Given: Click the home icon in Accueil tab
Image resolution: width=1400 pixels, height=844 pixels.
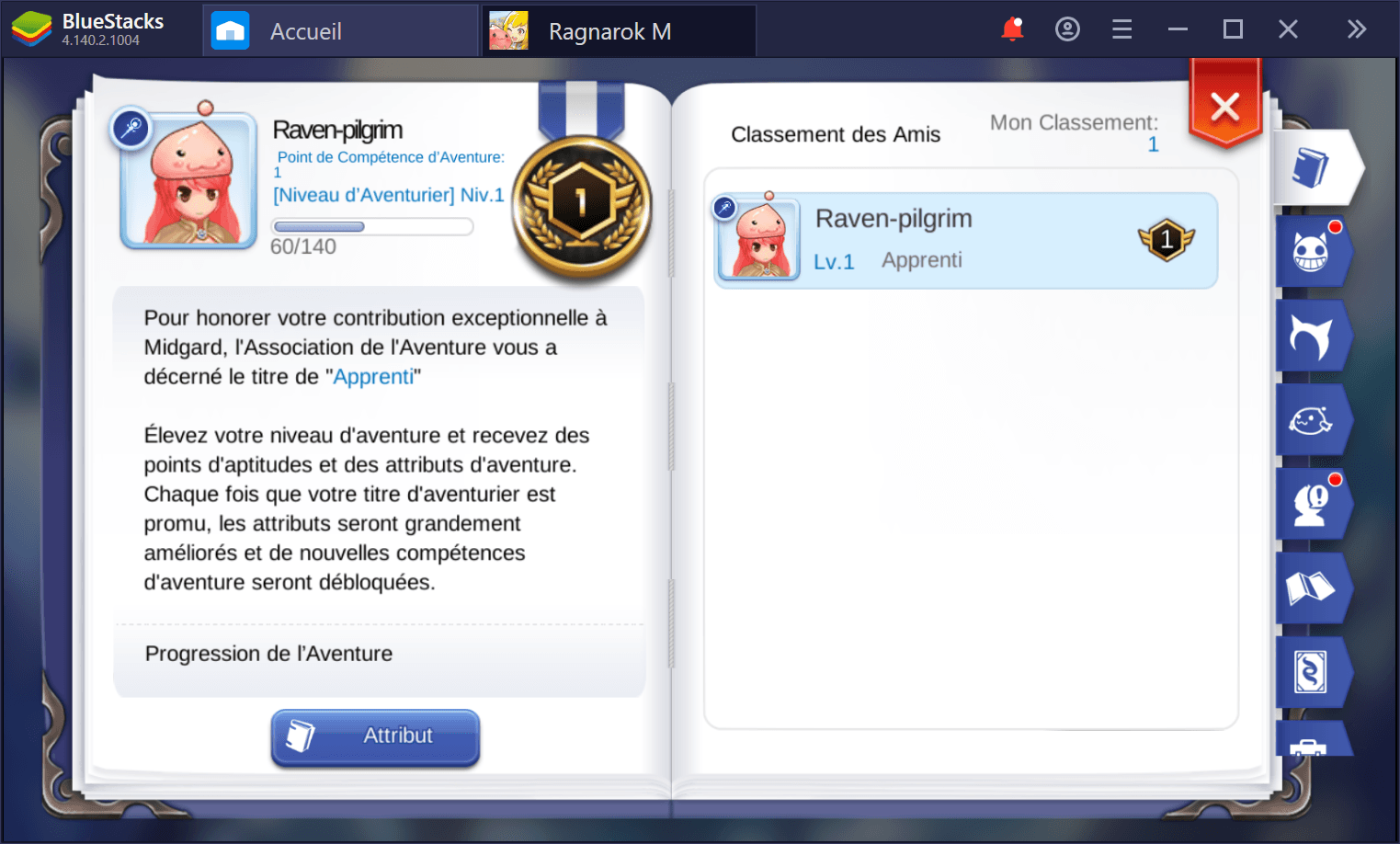Looking at the screenshot, I should 230,30.
